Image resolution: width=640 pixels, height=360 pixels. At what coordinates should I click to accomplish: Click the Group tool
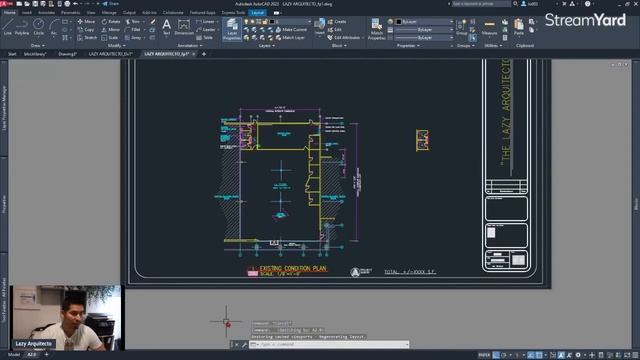462,27
